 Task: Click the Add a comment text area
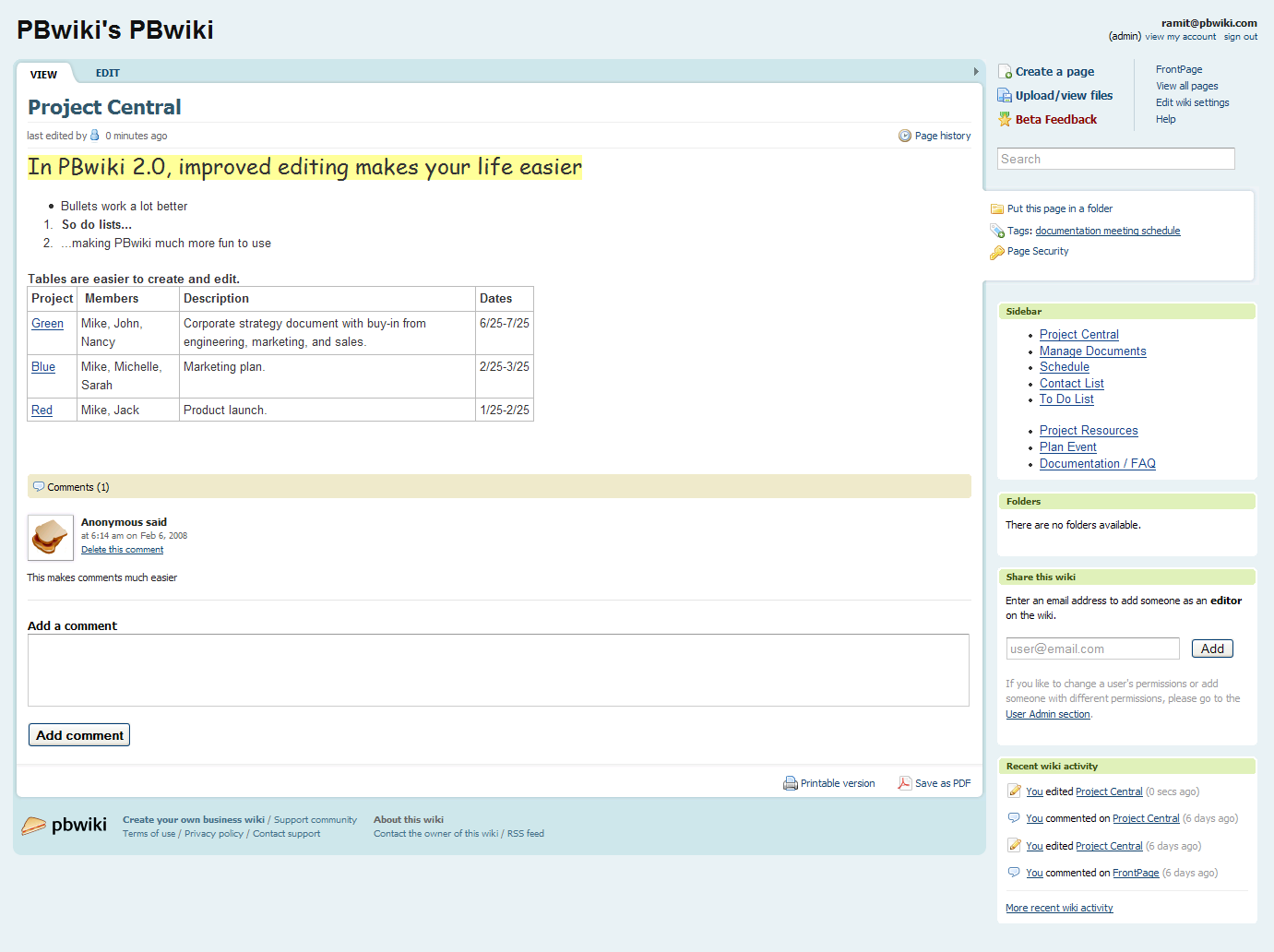[x=498, y=670]
